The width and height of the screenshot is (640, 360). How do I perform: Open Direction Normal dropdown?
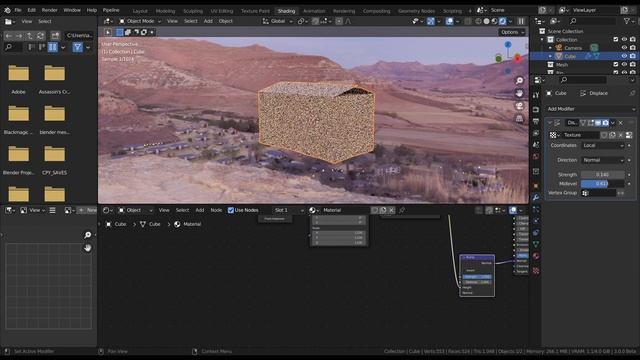click(603, 160)
